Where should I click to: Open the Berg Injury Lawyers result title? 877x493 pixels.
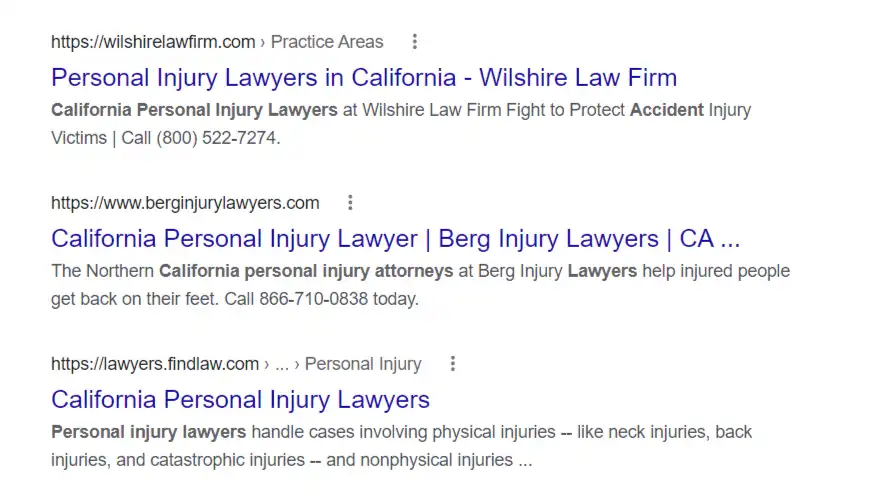pos(395,238)
